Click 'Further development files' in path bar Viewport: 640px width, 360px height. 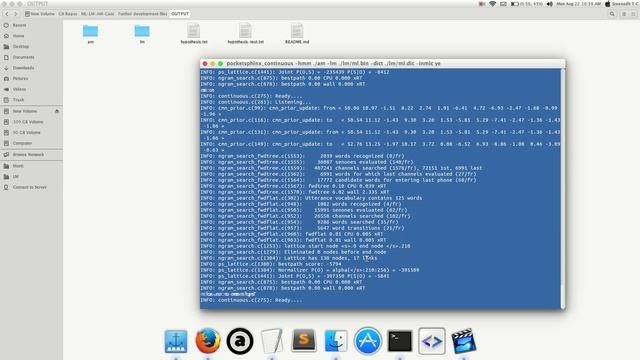coord(142,14)
